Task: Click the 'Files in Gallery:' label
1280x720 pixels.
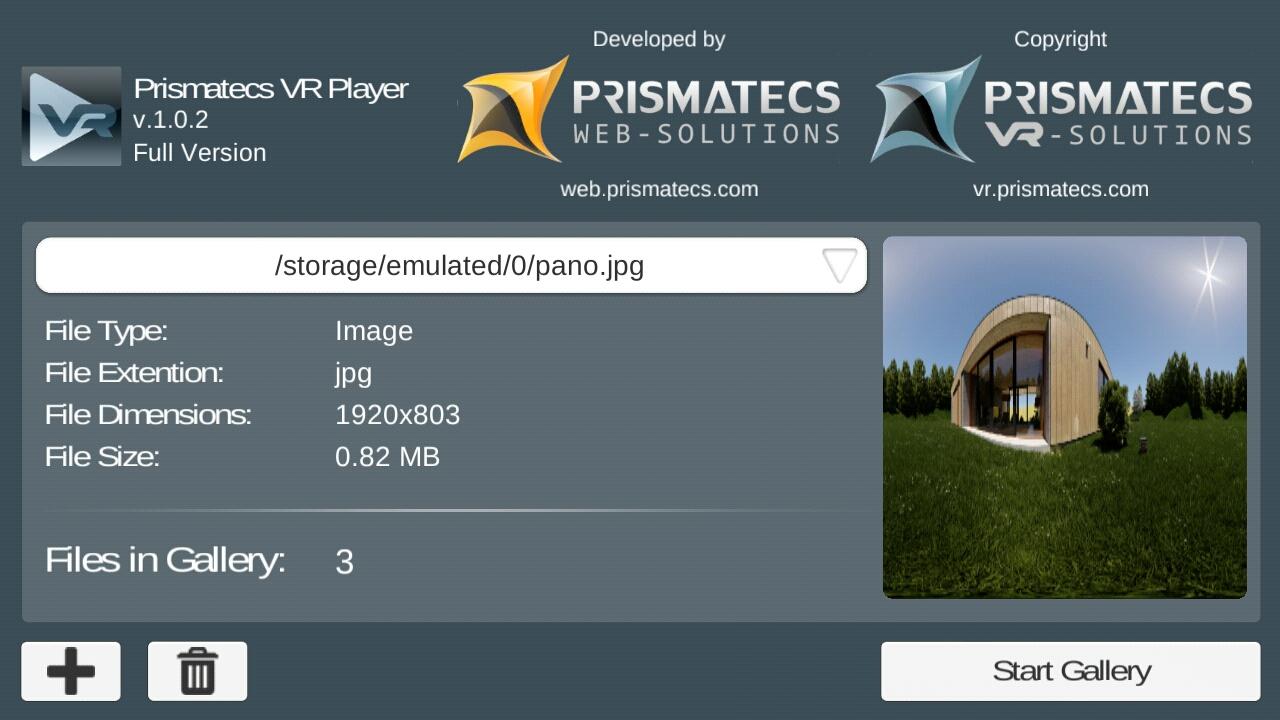Action: tap(165, 560)
